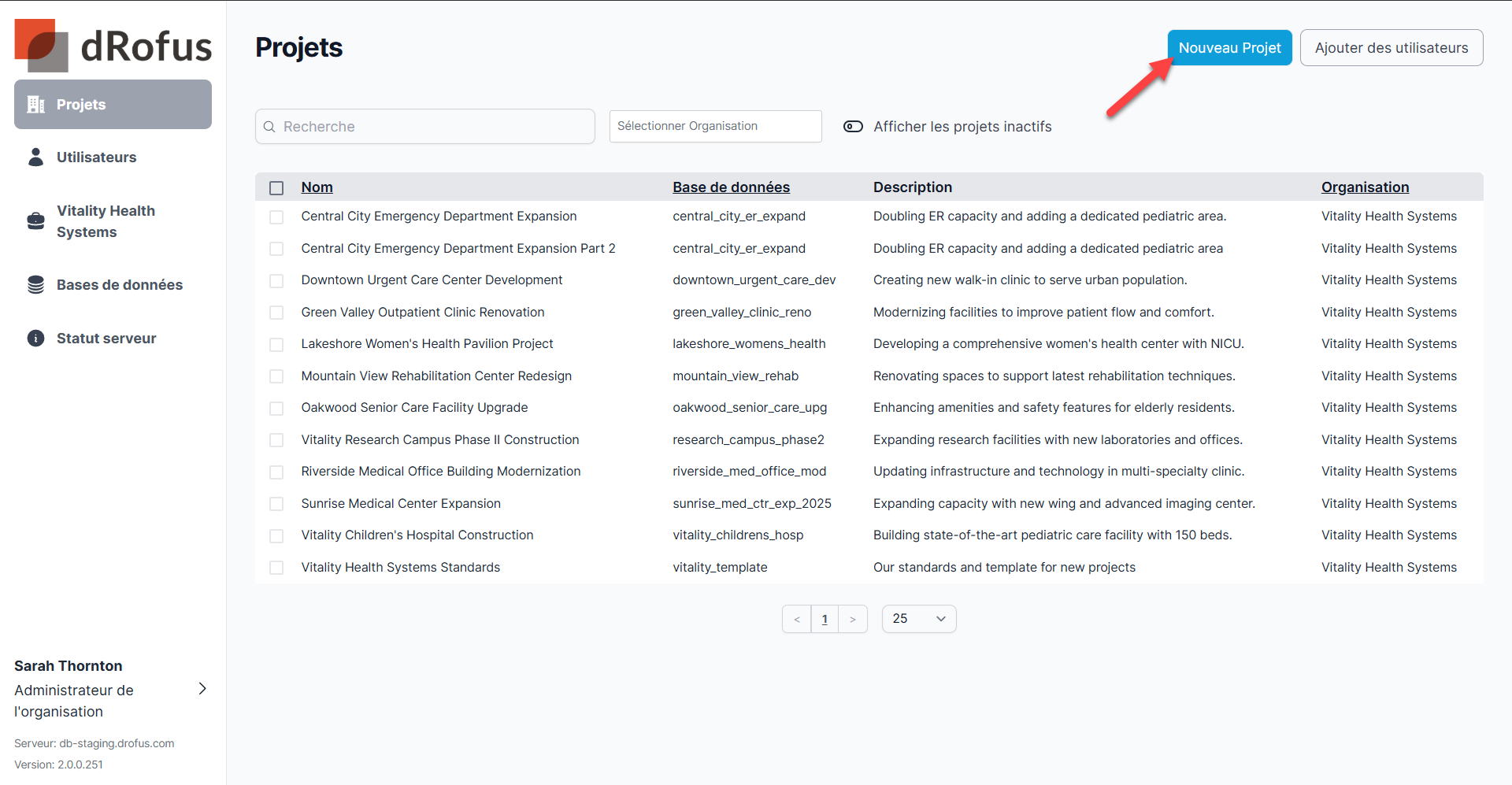Viewport: 1512px width, 785px height.
Task: Select checkbox for Vitality Children's Hospital Construction
Action: point(276,536)
